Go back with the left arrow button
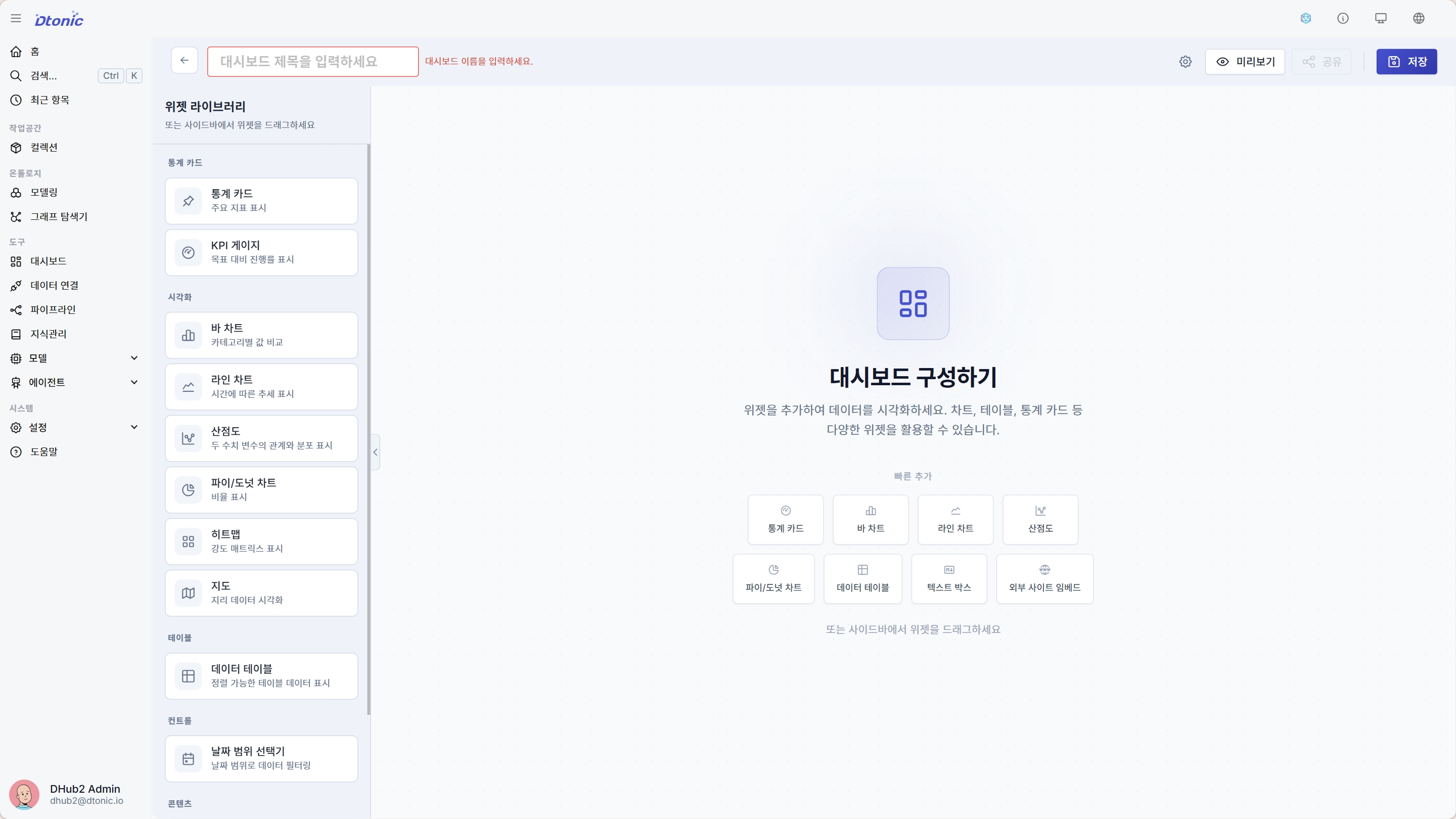Viewport: 1456px width, 819px height. click(184, 61)
